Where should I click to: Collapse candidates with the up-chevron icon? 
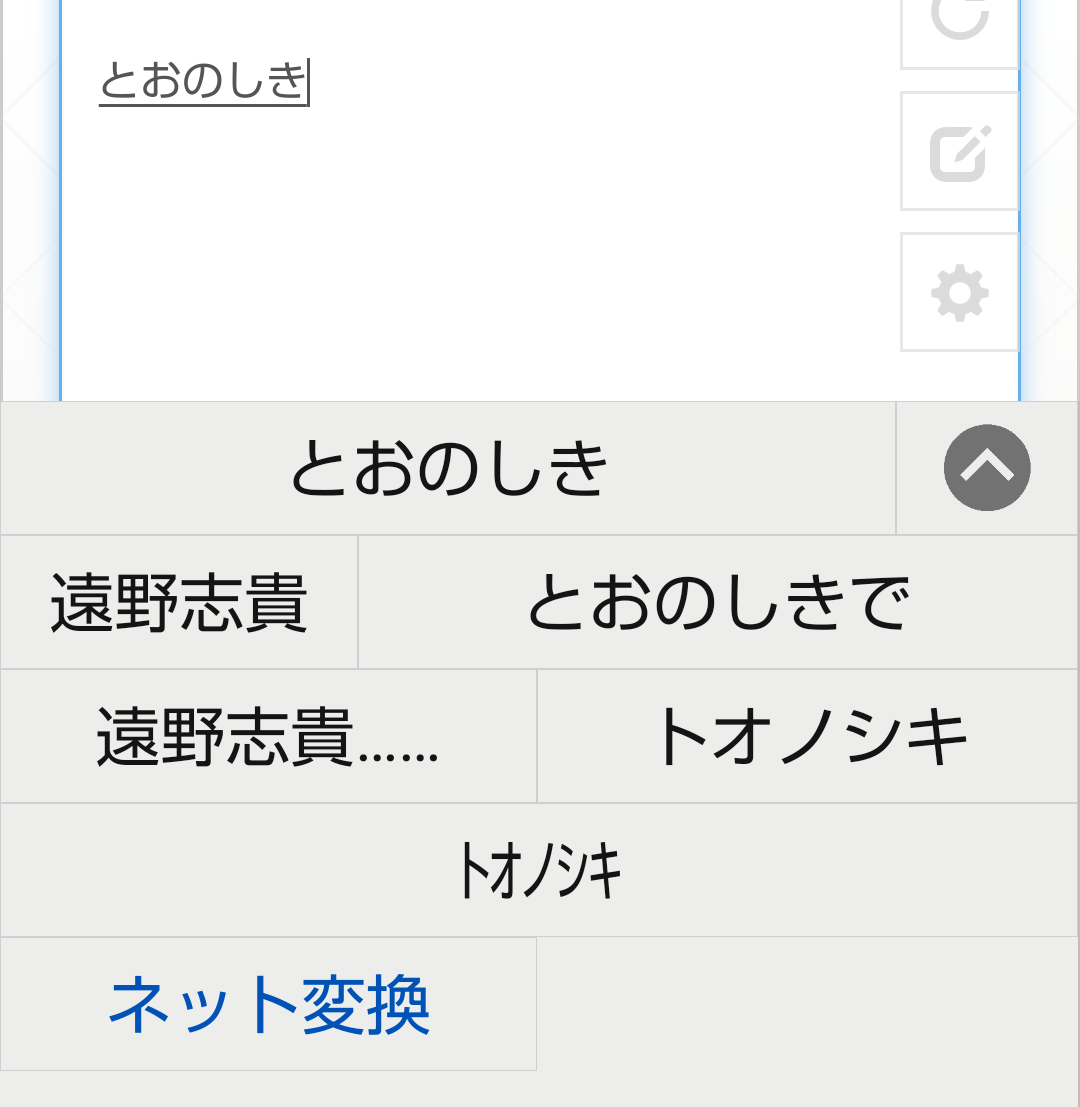click(986, 468)
